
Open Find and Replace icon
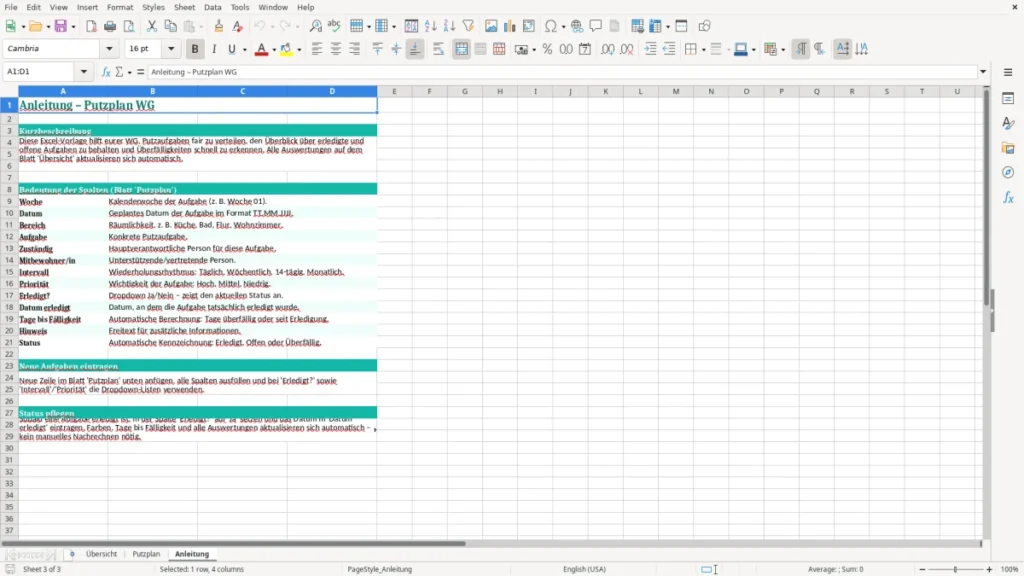pyautogui.click(x=315, y=26)
